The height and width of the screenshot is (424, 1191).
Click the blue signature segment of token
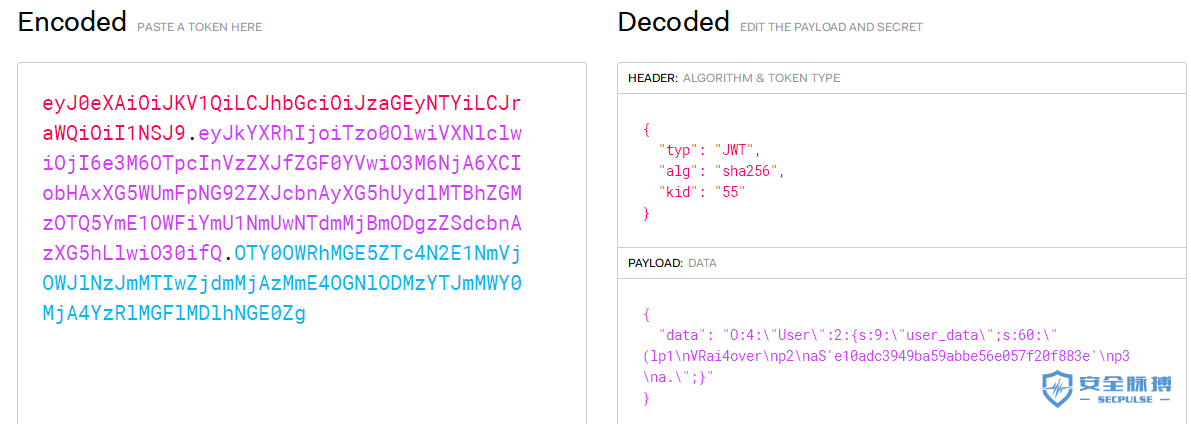tap(283, 283)
